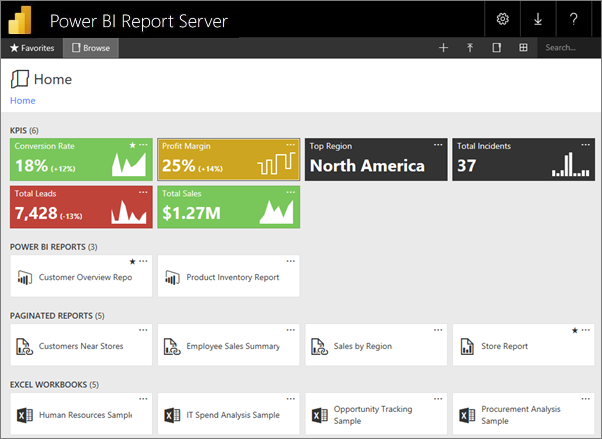The image size is (602, 439).
Task: Click the Upload arrow icon in toolbar
Action: (470, 47)
